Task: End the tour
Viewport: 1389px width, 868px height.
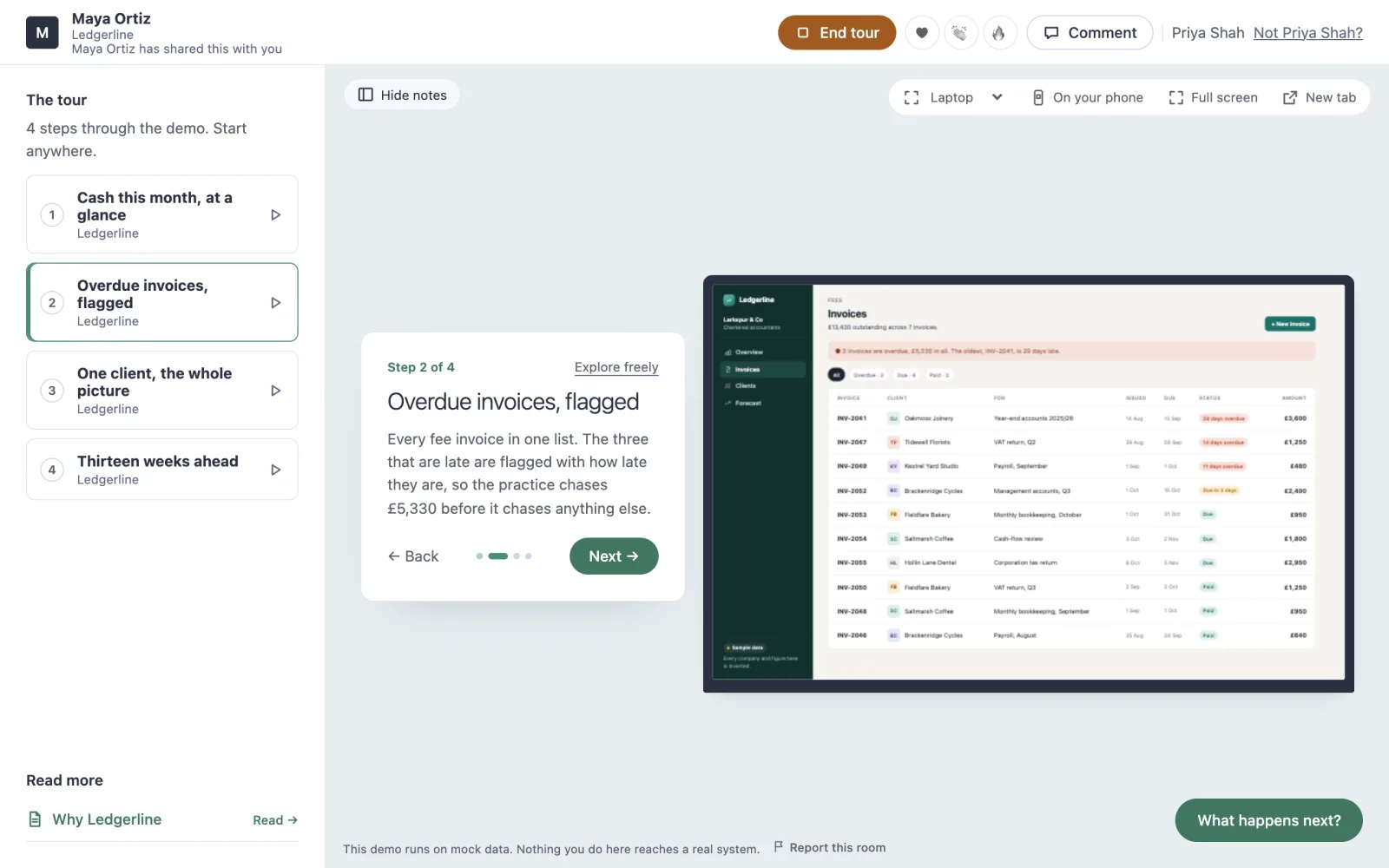Action: pos(837,33)
